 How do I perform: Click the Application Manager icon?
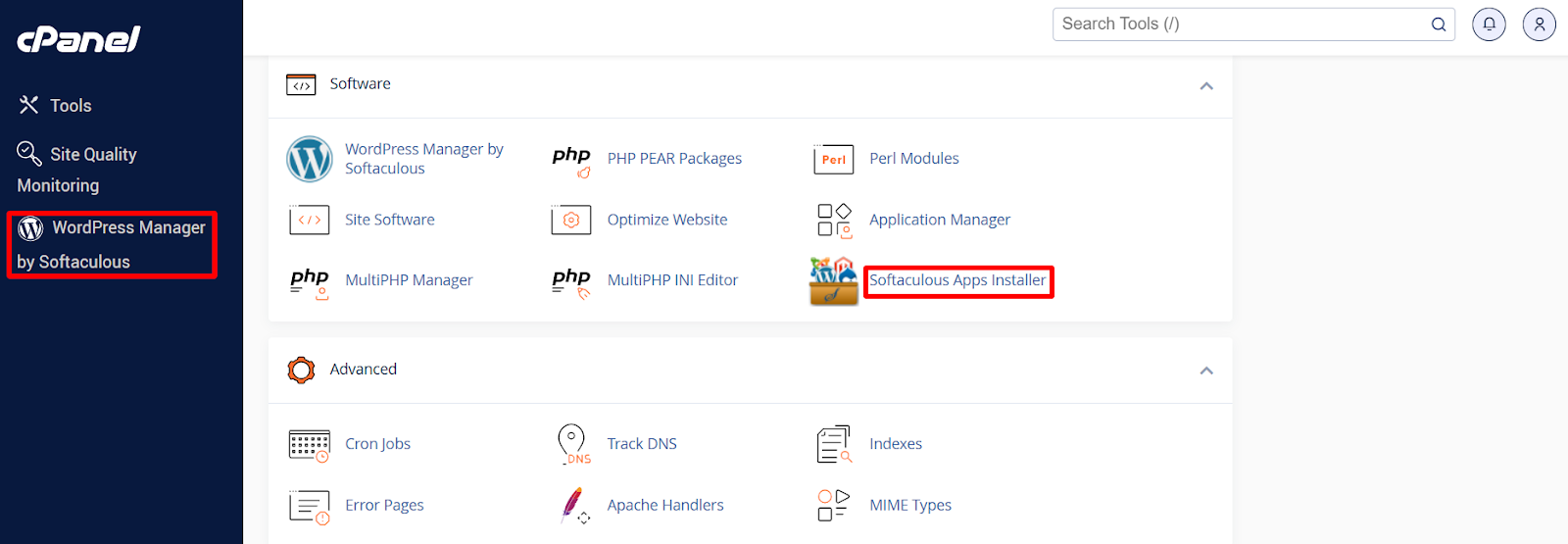tap(834, 221)
